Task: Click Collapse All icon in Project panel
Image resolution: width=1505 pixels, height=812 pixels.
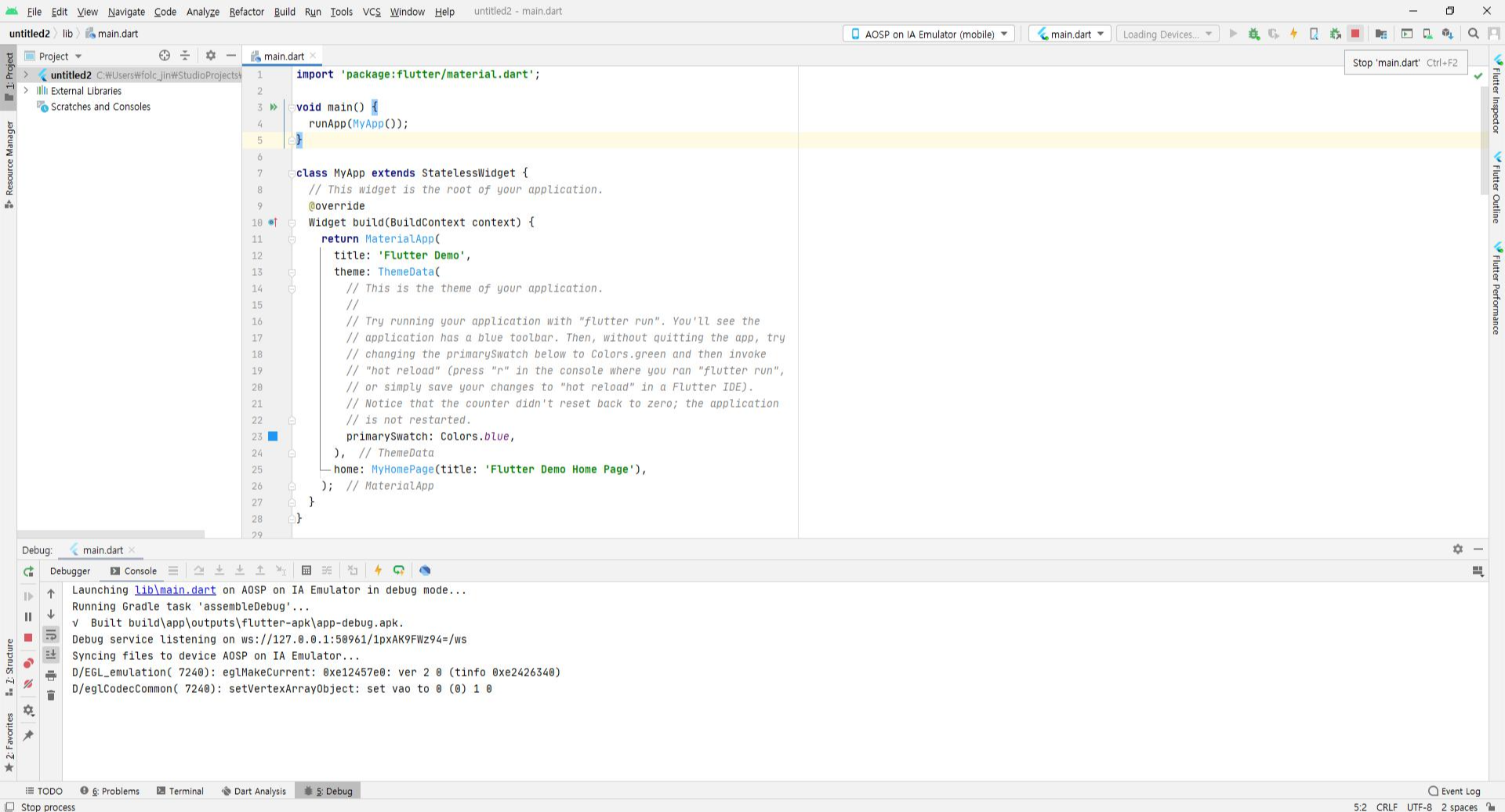Action: tap(185, 56)
